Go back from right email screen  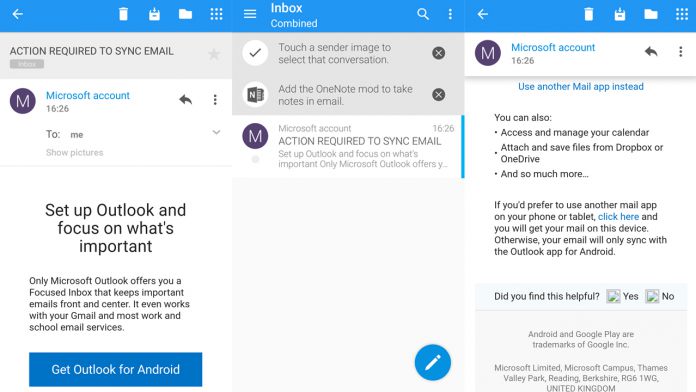(483, 14)
